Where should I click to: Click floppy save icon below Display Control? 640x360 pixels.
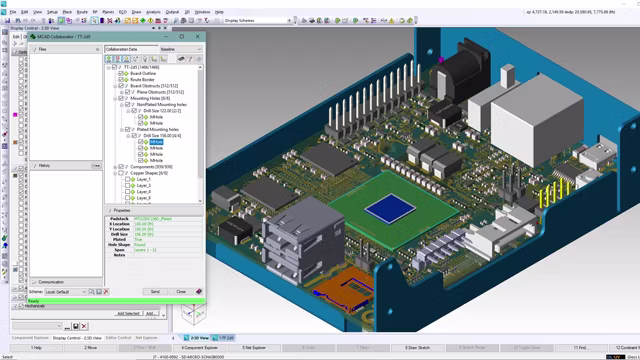[x=76, y=326]
